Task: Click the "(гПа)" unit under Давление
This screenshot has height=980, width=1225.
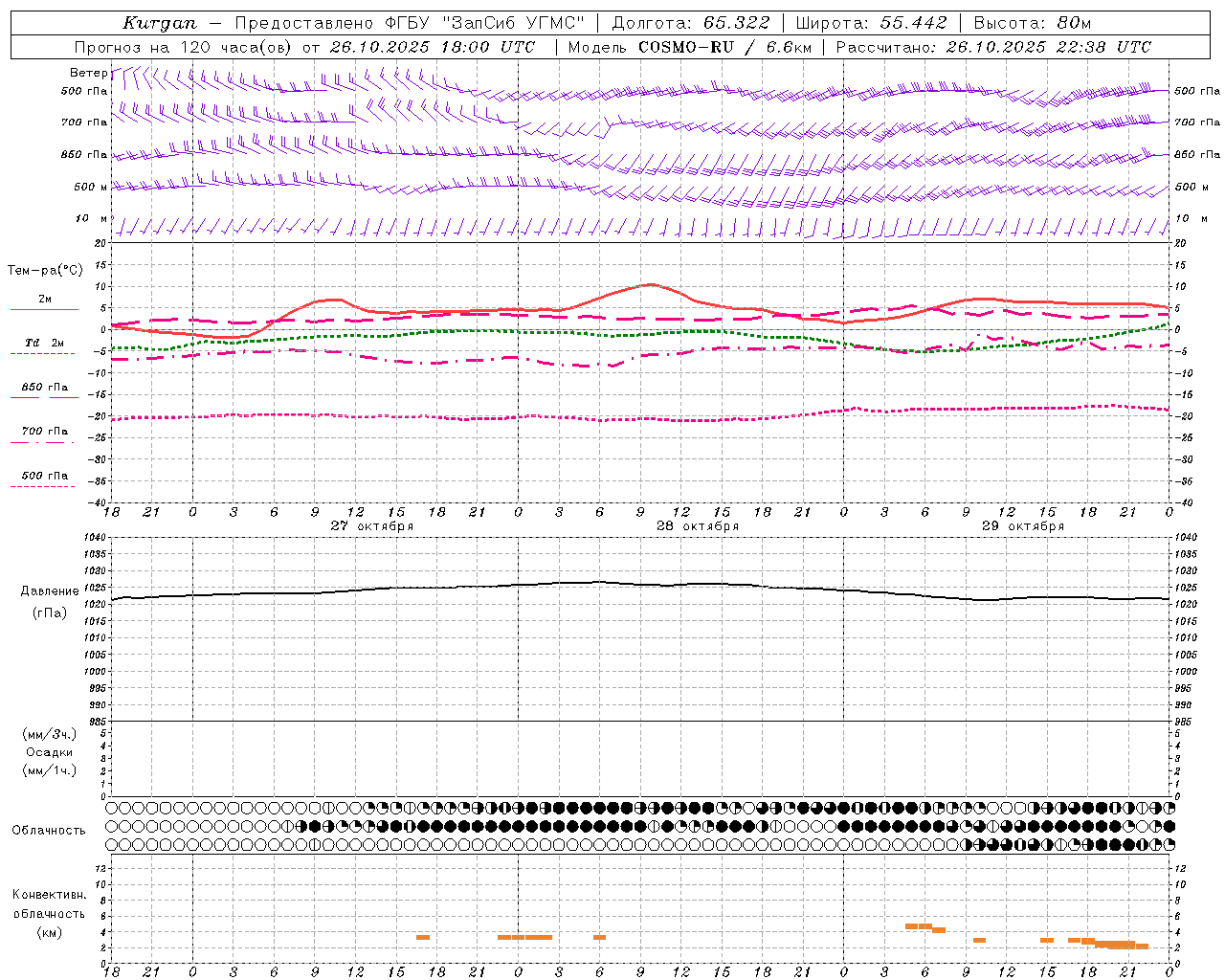Action: 50,613
